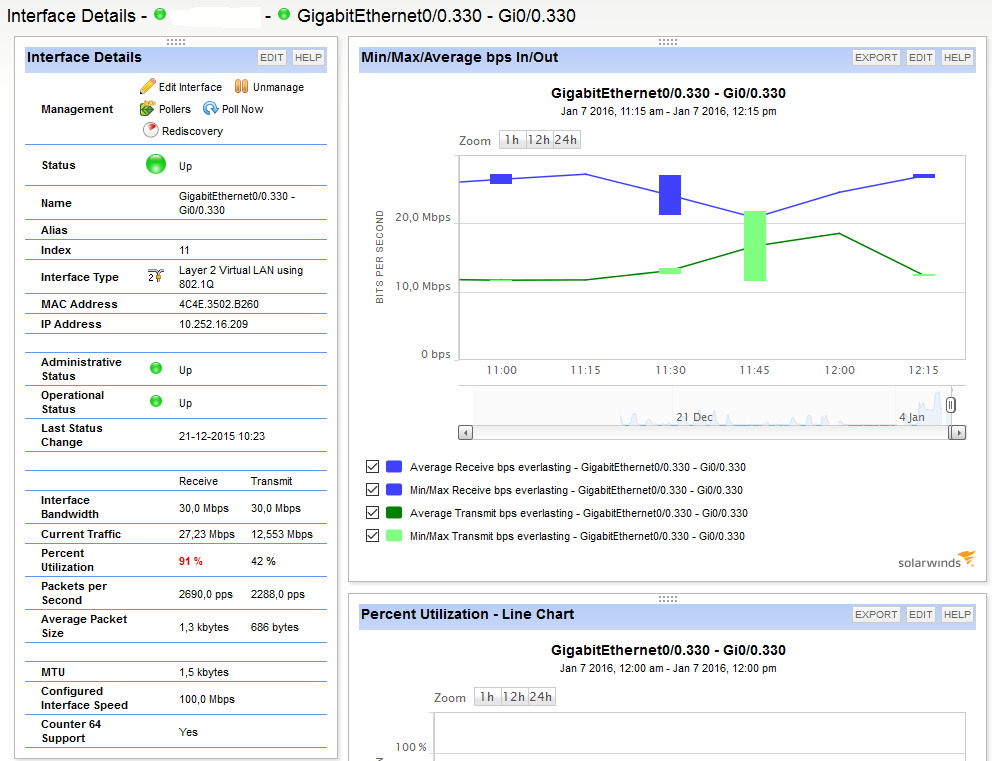Click the chart navigator right handle
This screenshot has height=761, width=992.
click(950, 405)
